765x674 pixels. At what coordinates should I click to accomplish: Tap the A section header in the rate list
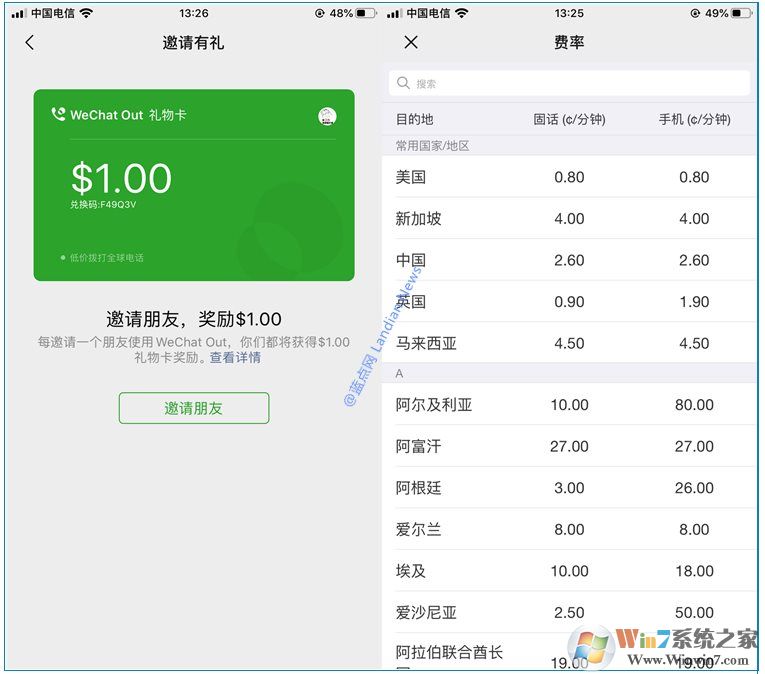point(399,373)
